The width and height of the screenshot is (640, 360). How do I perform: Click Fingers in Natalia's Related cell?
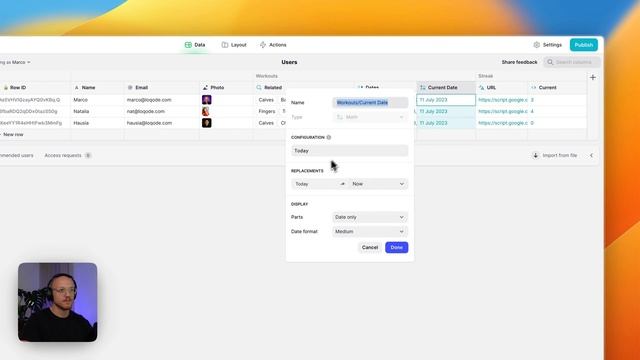click(x=267, y=111)
